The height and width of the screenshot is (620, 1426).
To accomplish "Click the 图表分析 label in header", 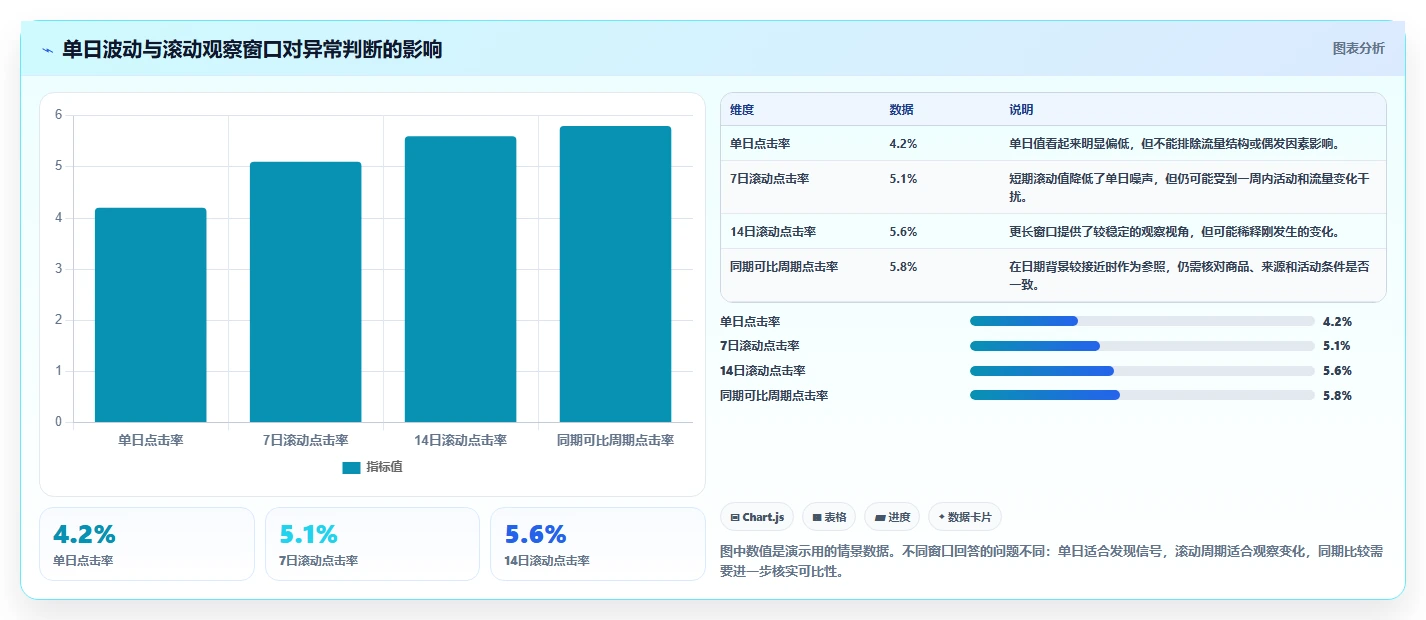I will tap(1358, 48).
